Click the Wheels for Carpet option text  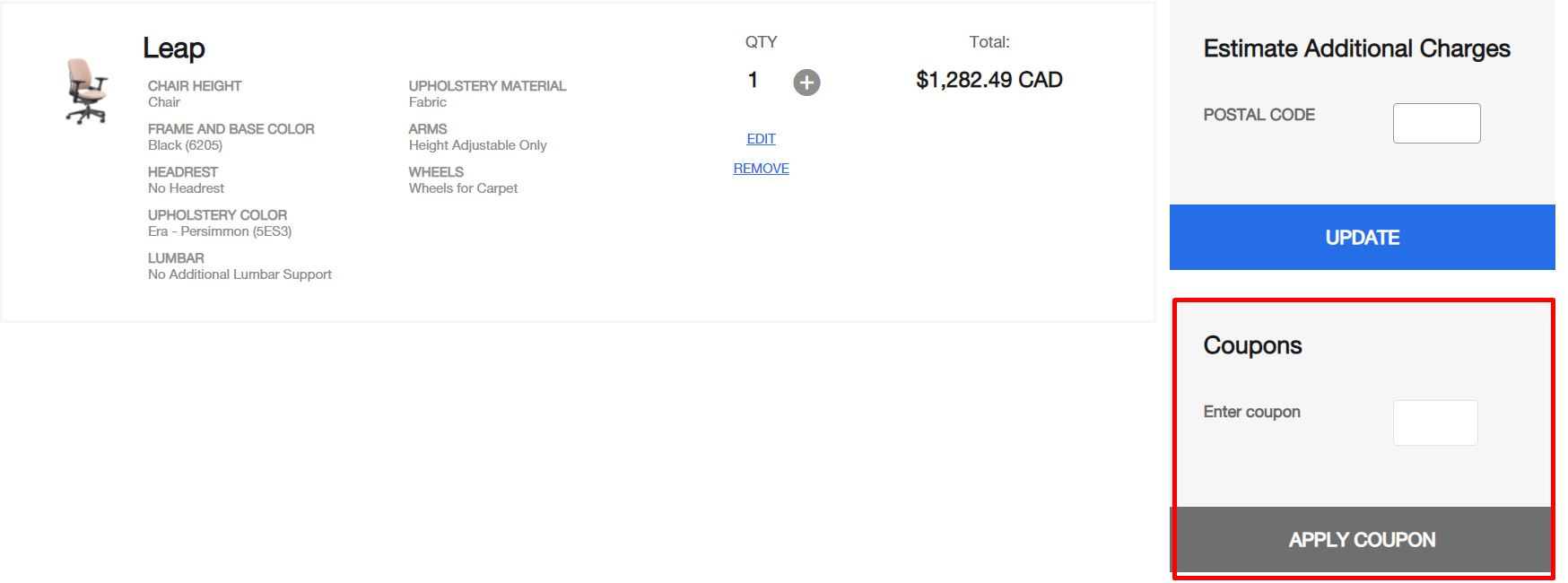pos(463,188)
